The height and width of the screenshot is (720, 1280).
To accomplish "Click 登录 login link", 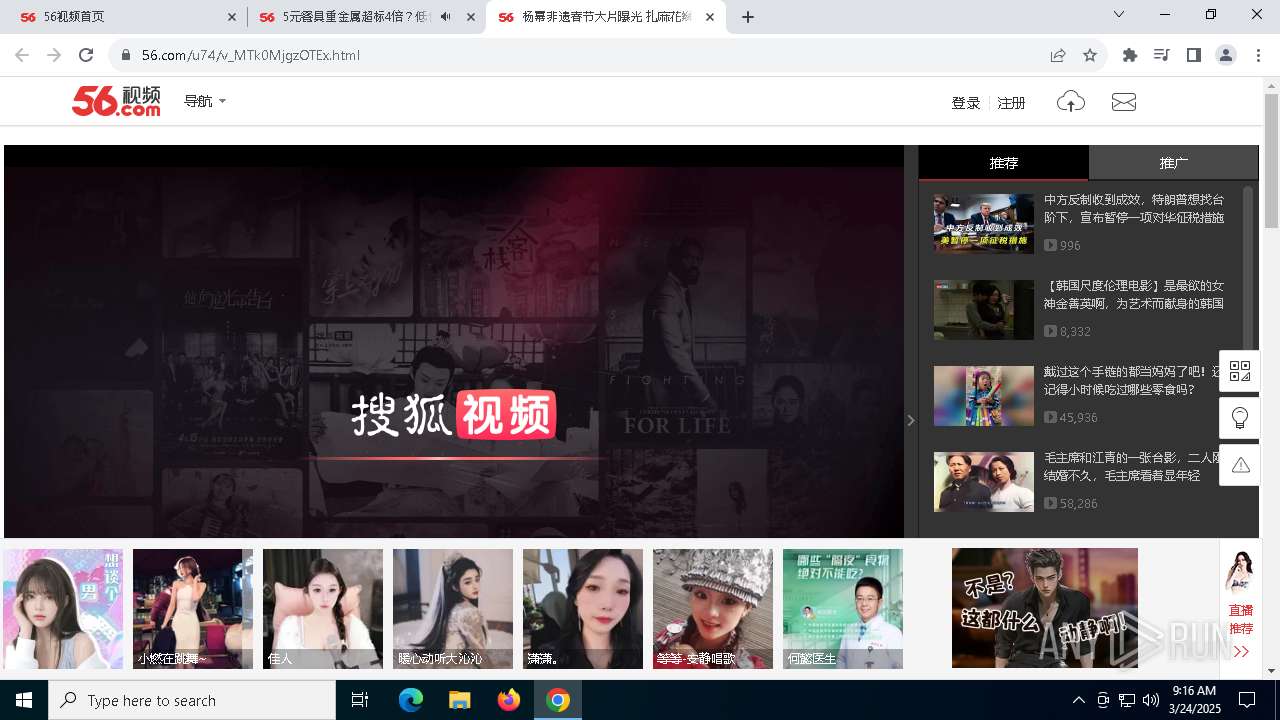I will (x=966, y=102).
